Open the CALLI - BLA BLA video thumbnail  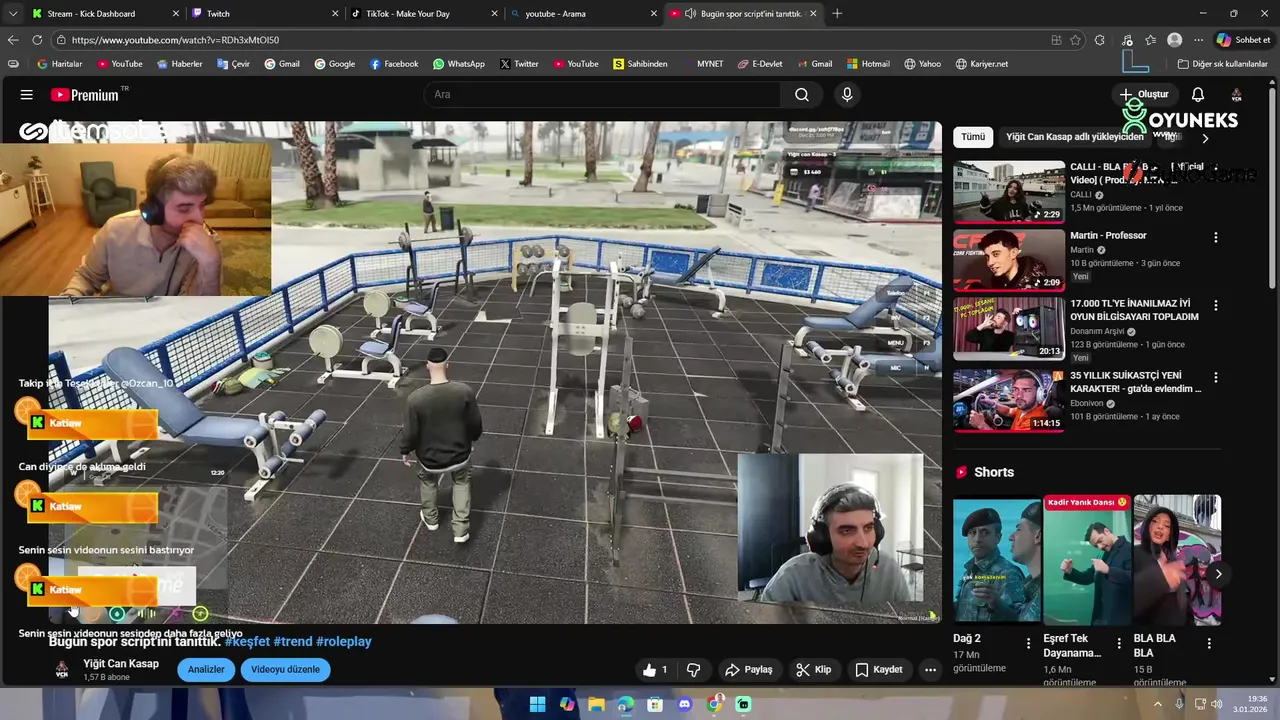[1008, 192]
